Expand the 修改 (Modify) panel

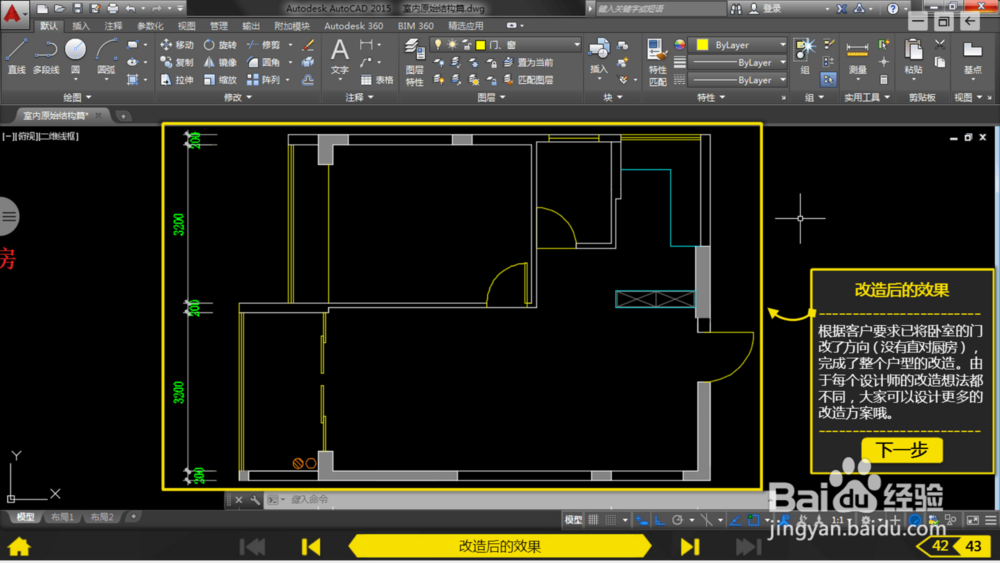(x=238, y=97)
